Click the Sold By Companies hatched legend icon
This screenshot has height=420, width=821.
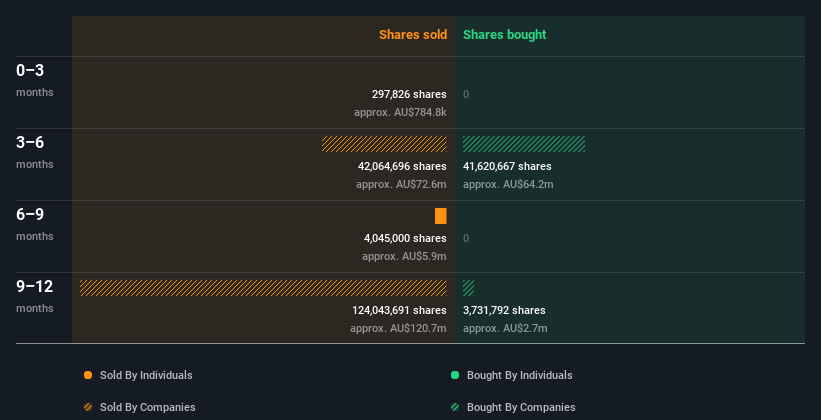[88, 407]
